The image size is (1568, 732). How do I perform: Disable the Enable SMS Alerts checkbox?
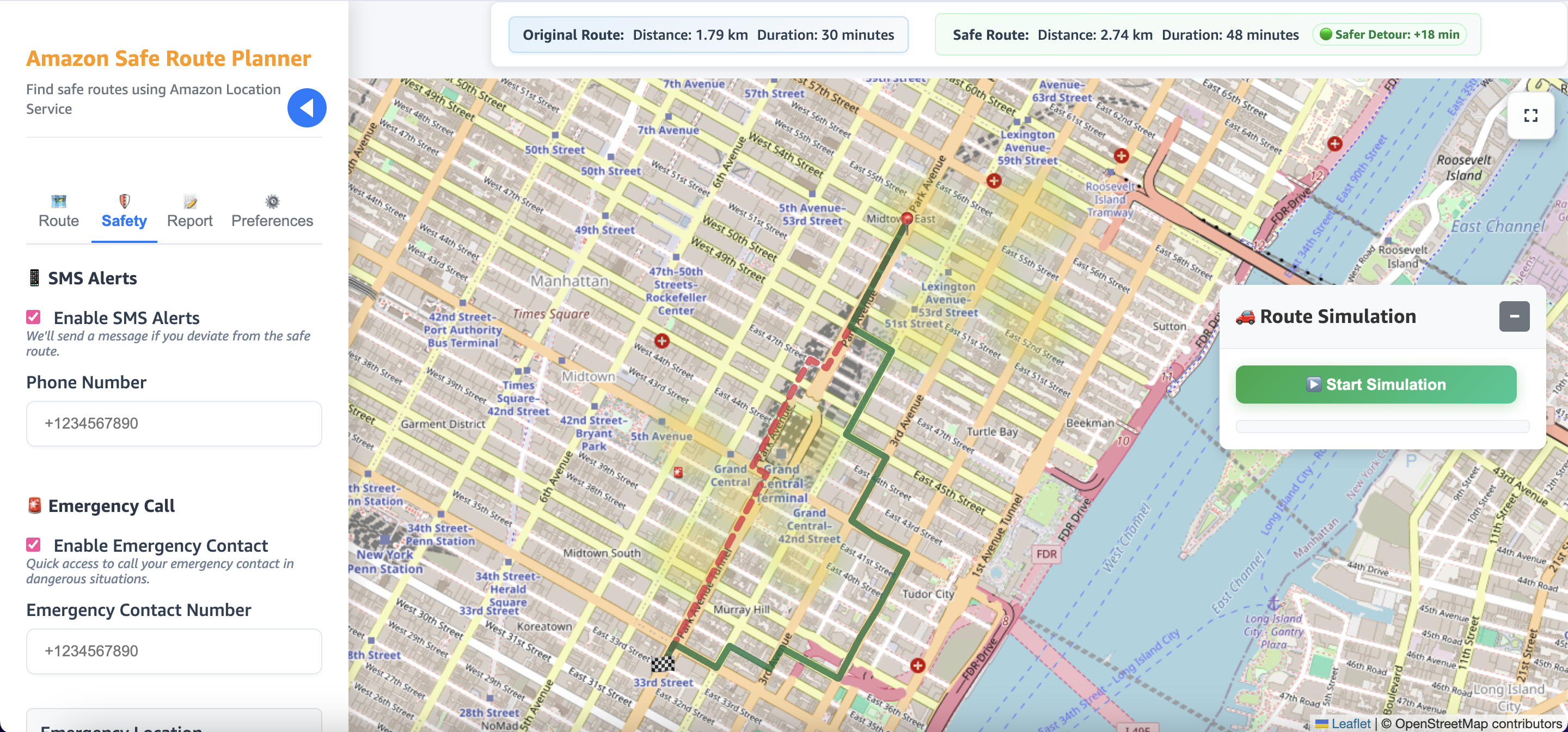pyautogui.click(x=33, y=316)
